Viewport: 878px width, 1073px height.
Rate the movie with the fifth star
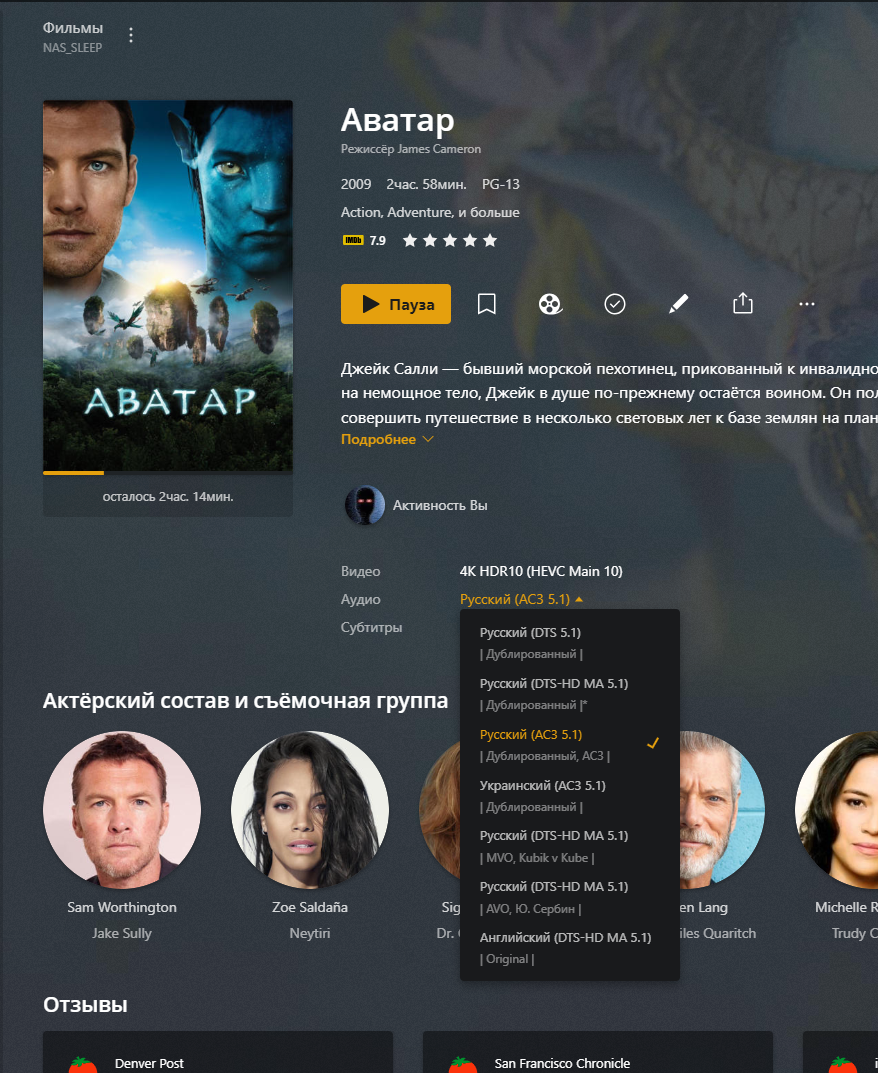[490, 240]
